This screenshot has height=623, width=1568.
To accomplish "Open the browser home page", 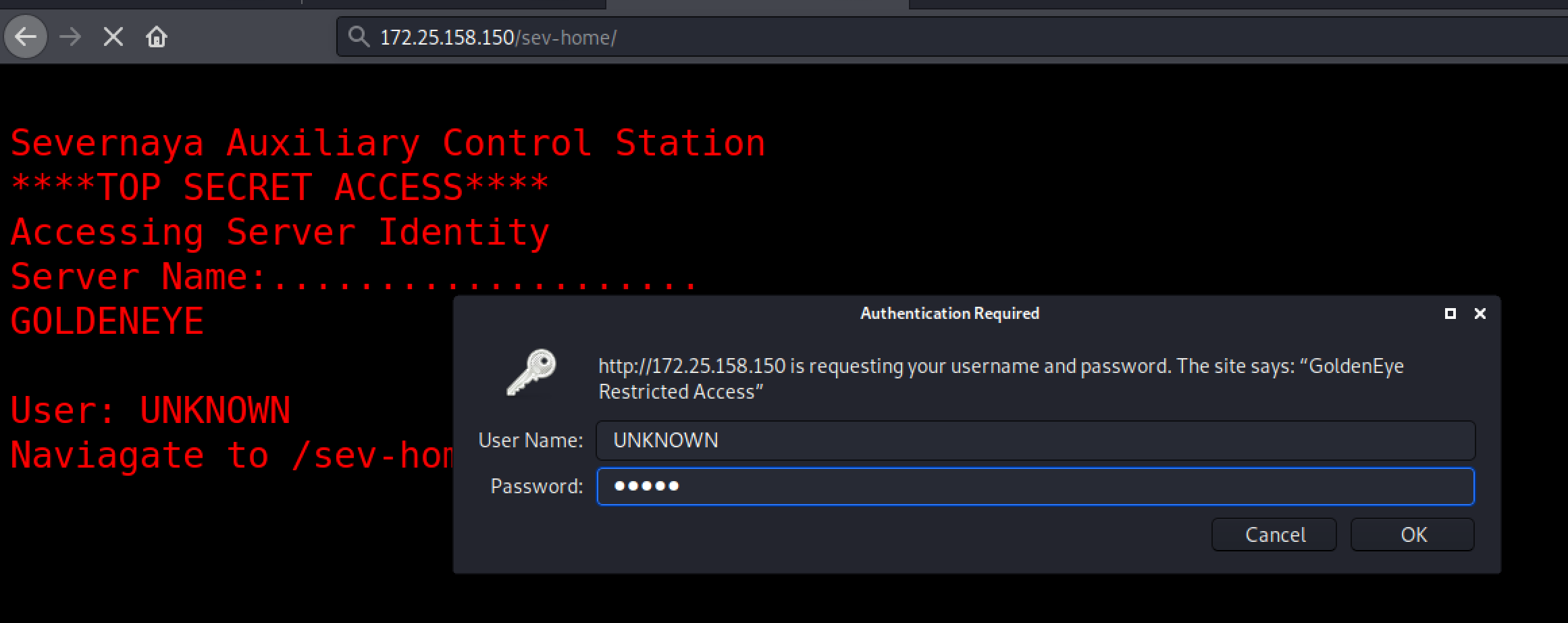I will [x=157, y=36].
